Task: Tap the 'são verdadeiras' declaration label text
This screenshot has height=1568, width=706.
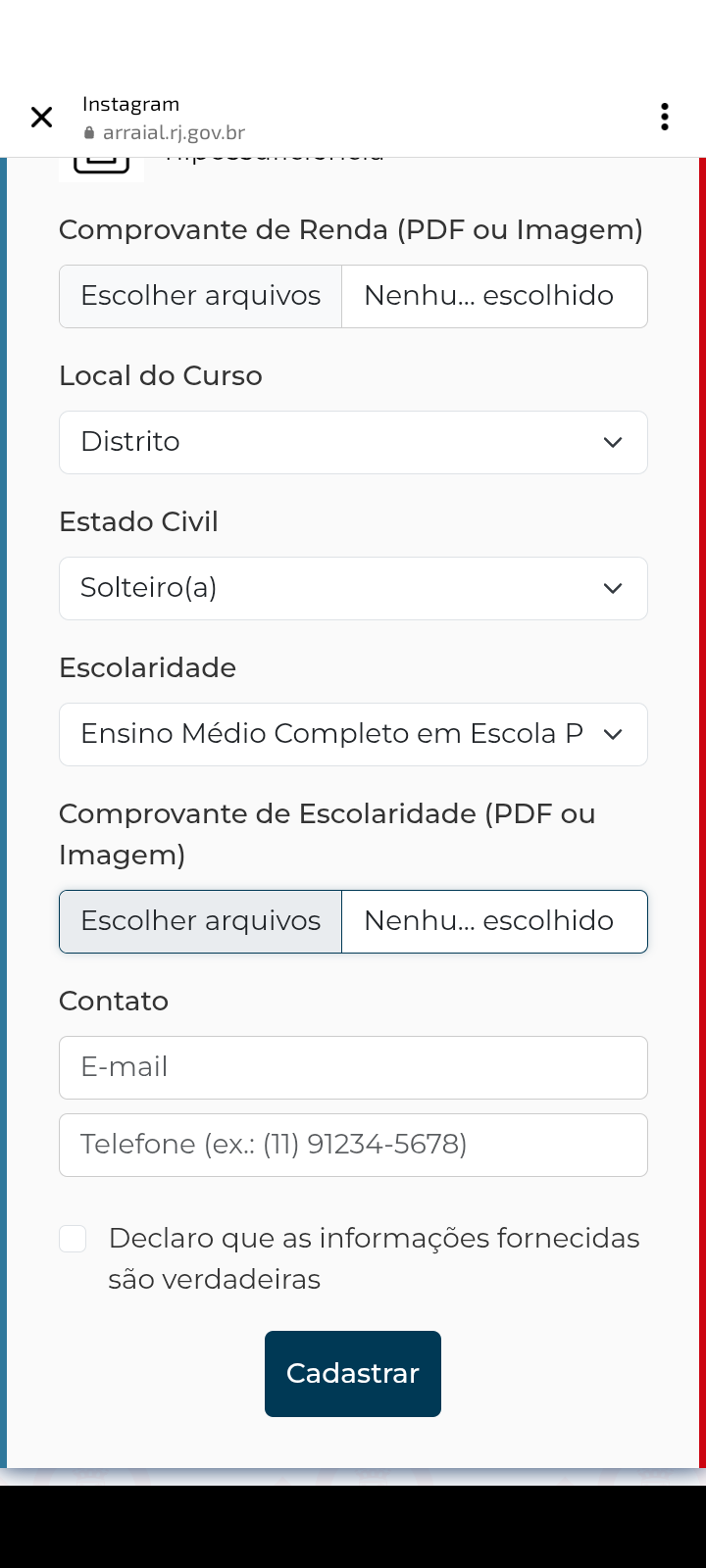Action: click(x=214, y=1279)
